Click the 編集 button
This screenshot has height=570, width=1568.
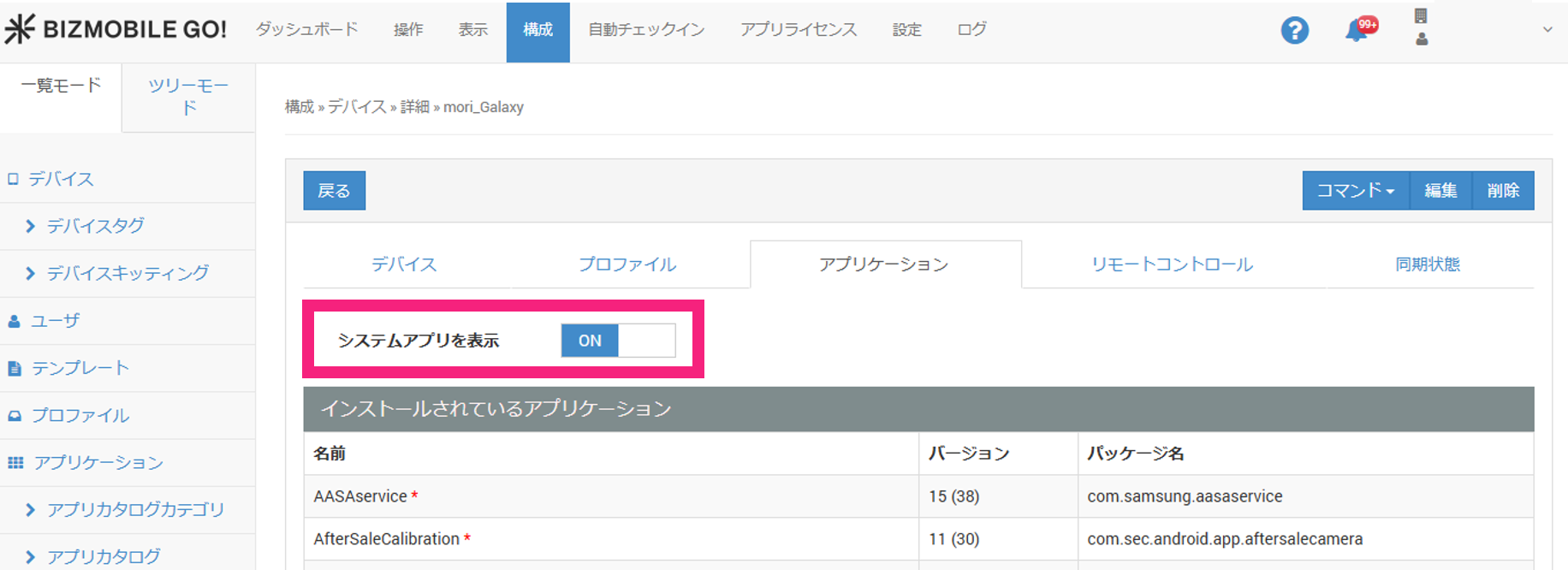click(1440, 191)
